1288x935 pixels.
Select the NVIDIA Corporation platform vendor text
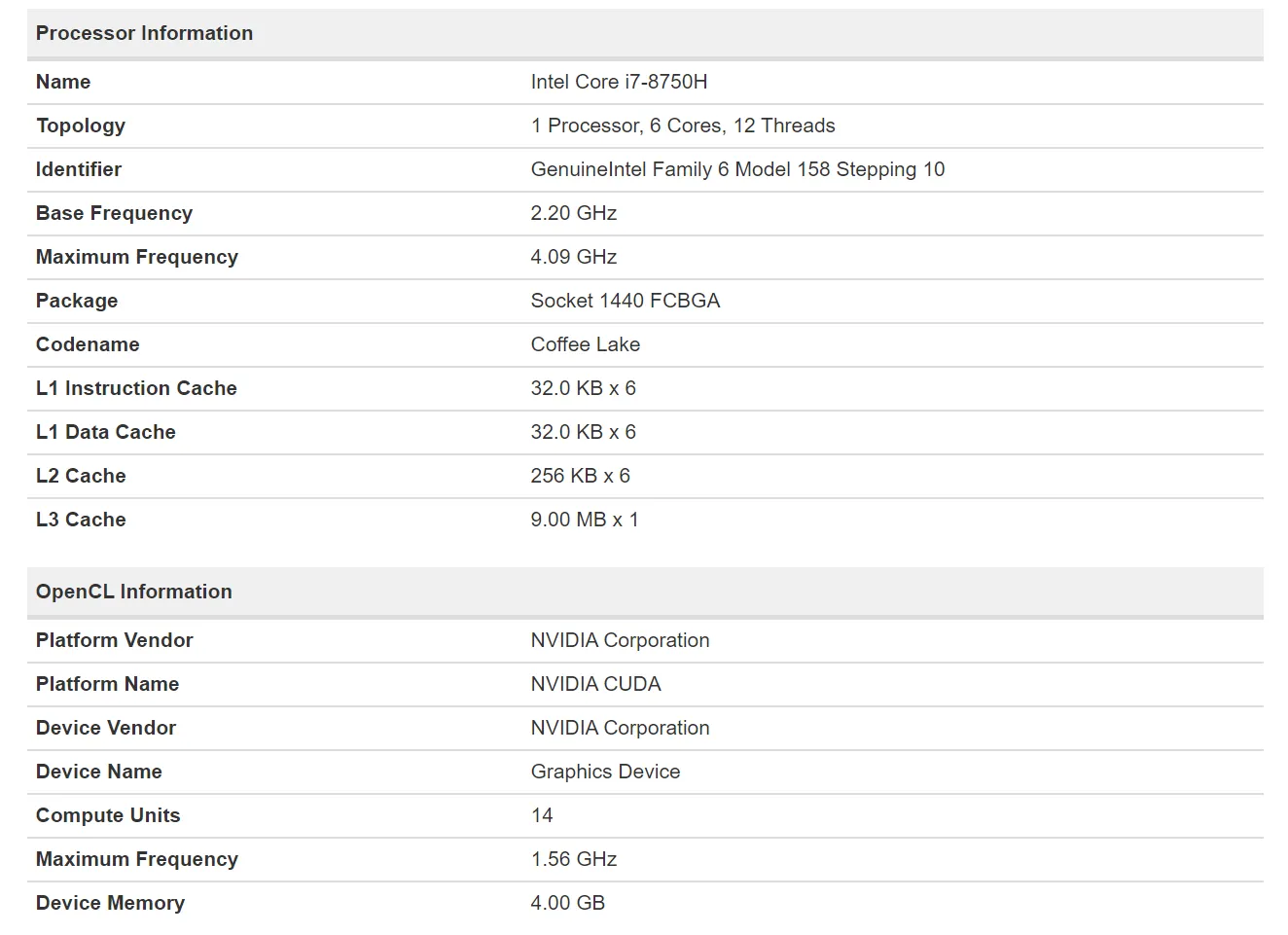click(620, 640)
